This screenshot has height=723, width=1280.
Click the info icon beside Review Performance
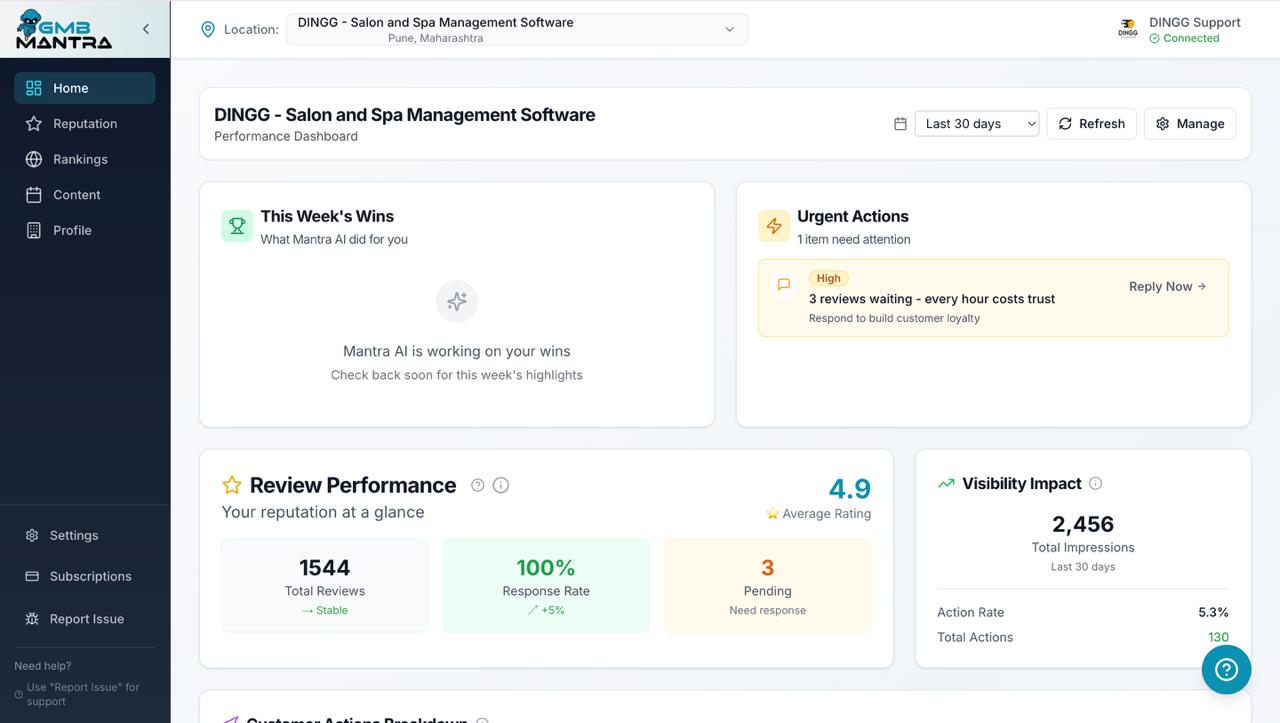501,485
